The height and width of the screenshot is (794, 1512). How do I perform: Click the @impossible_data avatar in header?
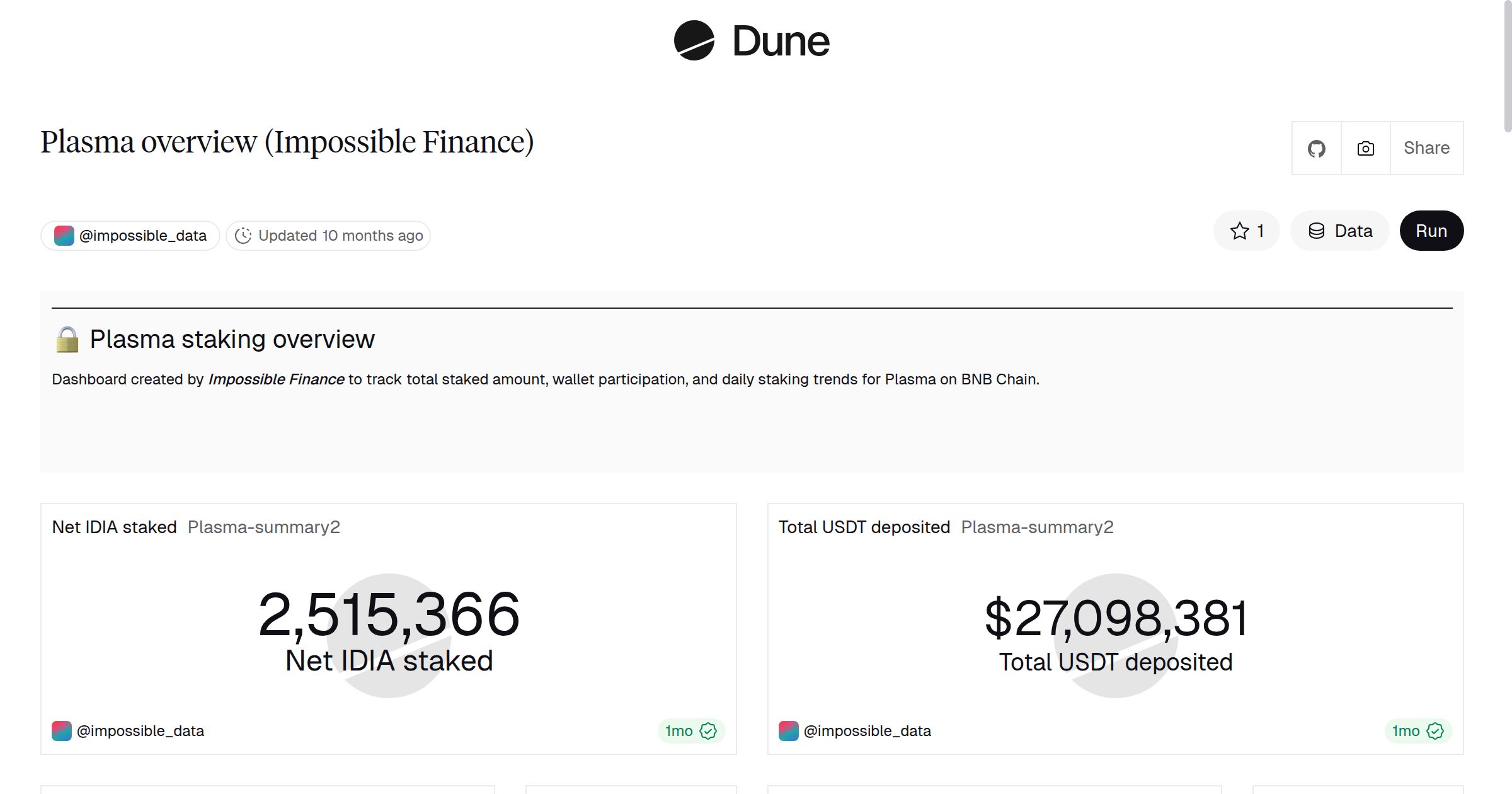[64, 235]
